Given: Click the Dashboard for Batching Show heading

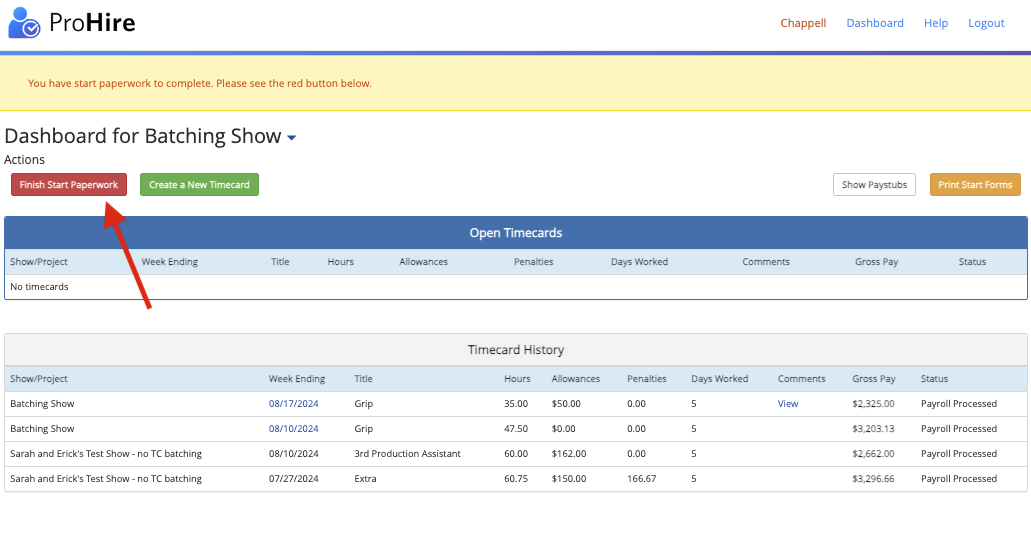Looking at the screenshot, I should point(143,136).
